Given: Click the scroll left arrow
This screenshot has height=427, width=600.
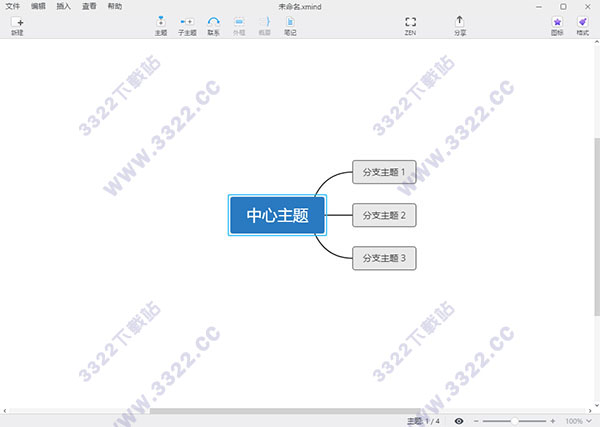Looking at the screenshot, I should tap(5, 411).
